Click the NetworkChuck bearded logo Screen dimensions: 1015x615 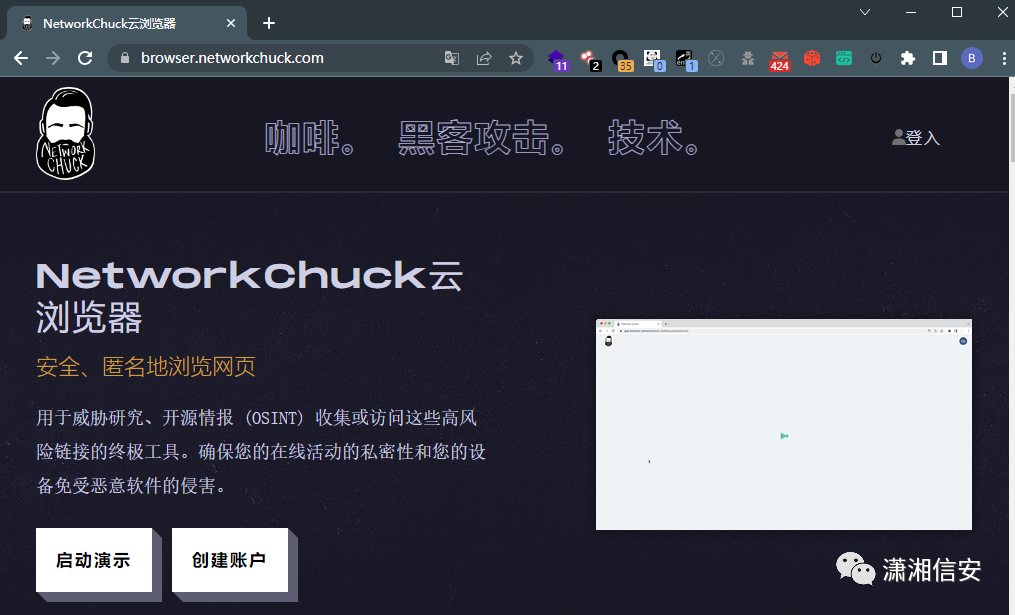65,133
